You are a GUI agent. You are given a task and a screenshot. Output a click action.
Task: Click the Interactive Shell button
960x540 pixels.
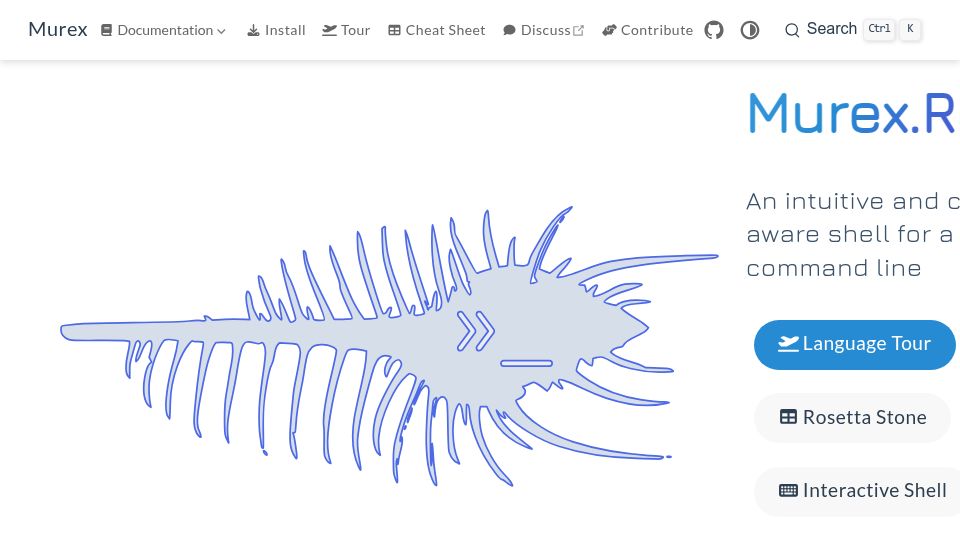[x=858, y=491]
